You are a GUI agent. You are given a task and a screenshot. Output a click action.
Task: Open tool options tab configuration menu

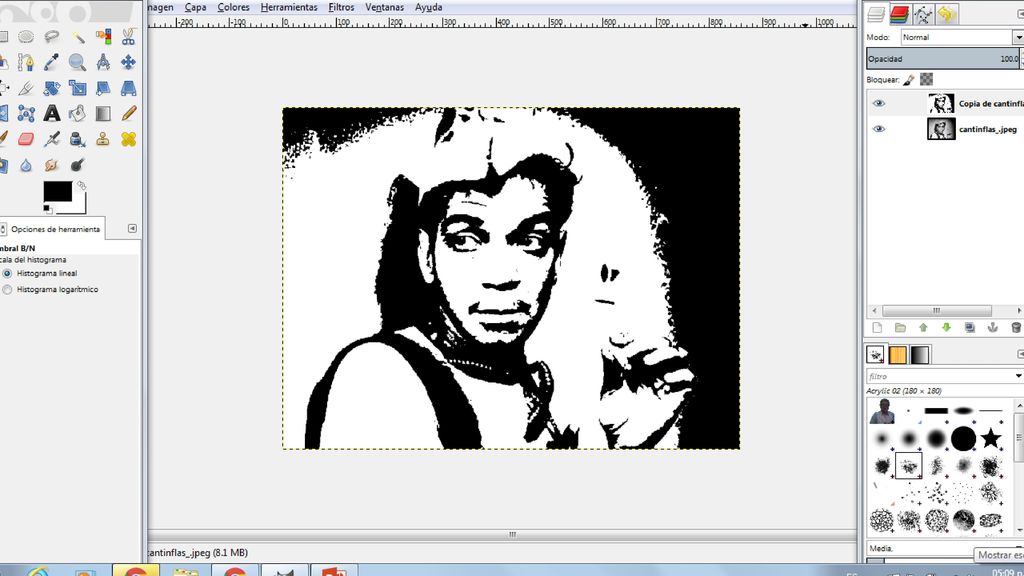132,229
